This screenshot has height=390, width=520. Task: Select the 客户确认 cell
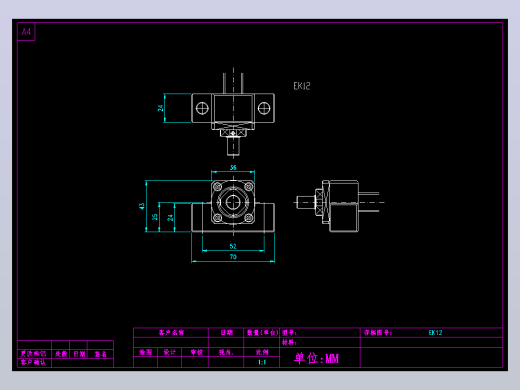click(33, 362)
